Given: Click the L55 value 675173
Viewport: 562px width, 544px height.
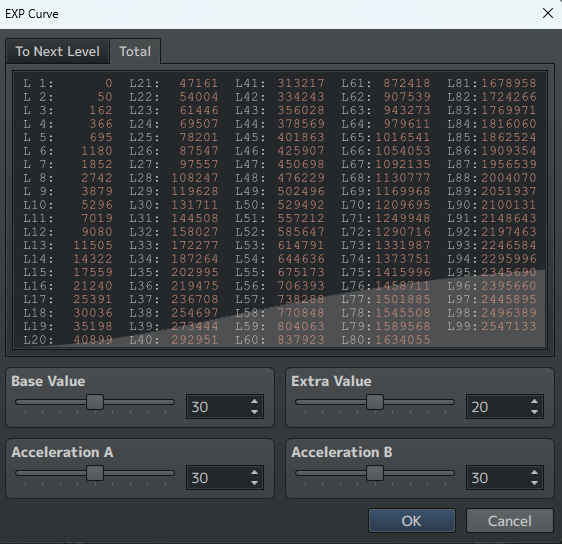Looking at the screenshot, I should tap(301, 272).
